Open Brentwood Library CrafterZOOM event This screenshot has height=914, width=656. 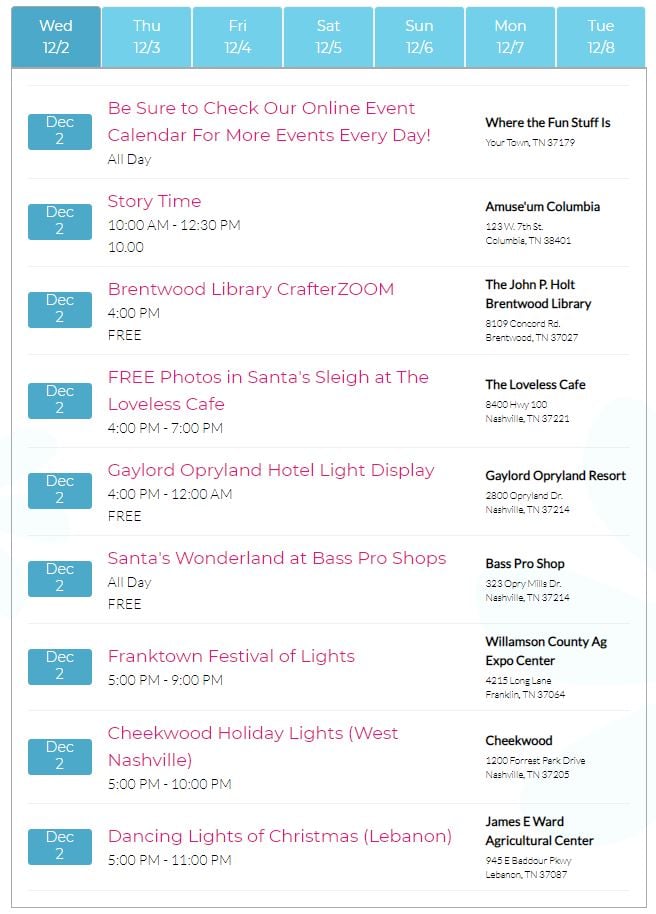[x=251, y=289]
